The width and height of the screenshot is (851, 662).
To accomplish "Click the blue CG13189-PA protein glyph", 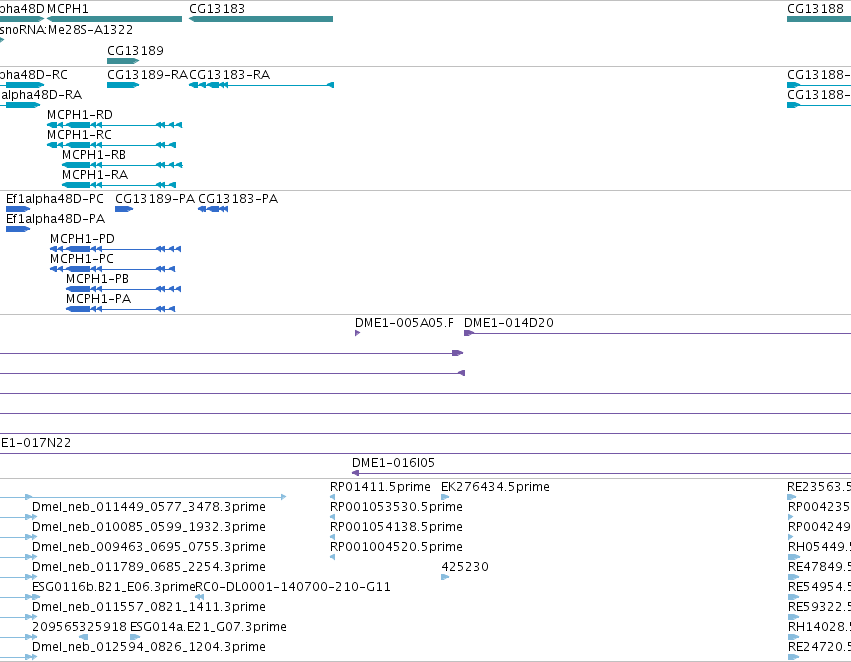I will click(x=124, y=209).
